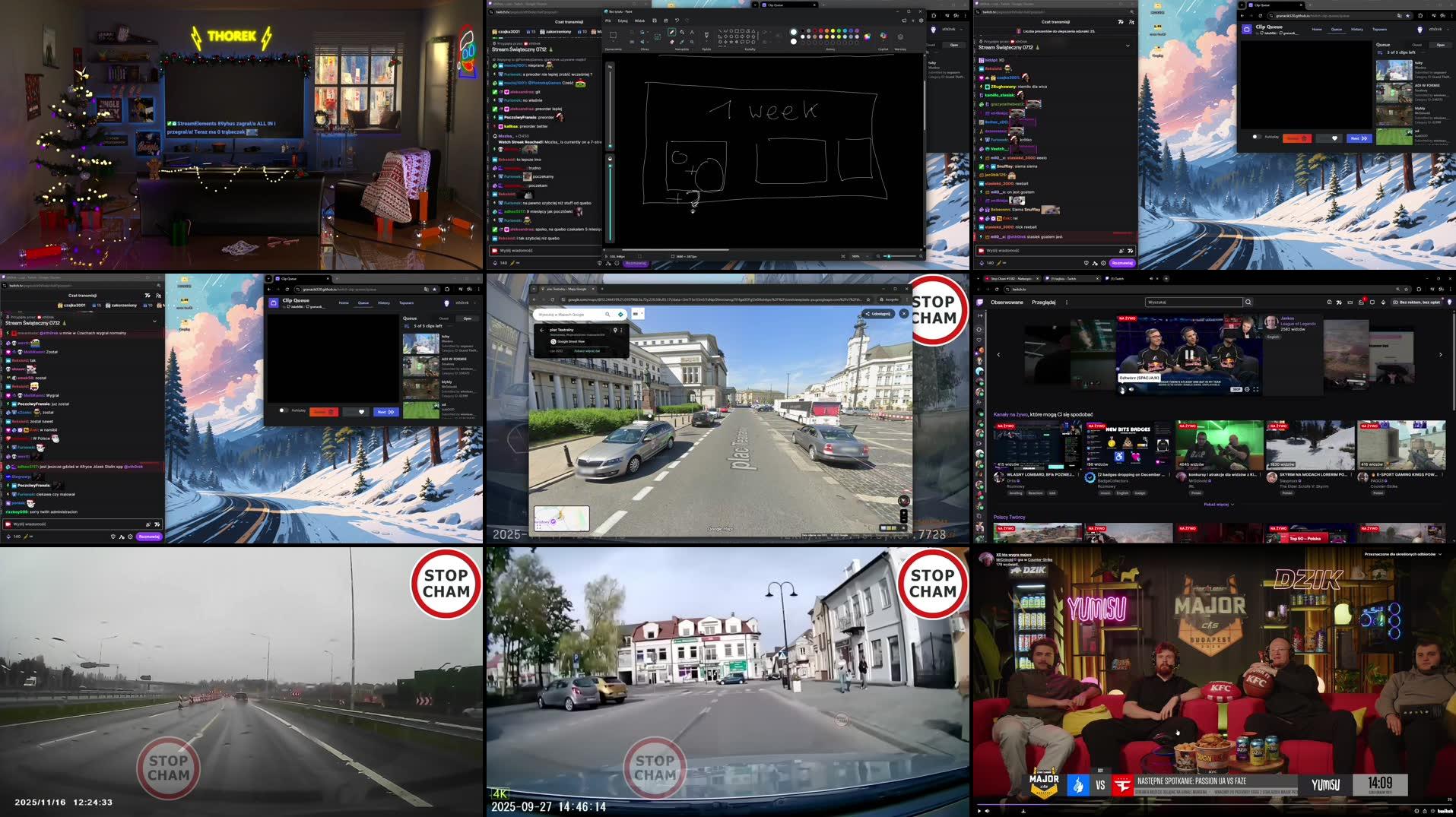Screen dimensions: 1456x817
Task: Open the Widok menu in Paint
Action: click(640, 21)
